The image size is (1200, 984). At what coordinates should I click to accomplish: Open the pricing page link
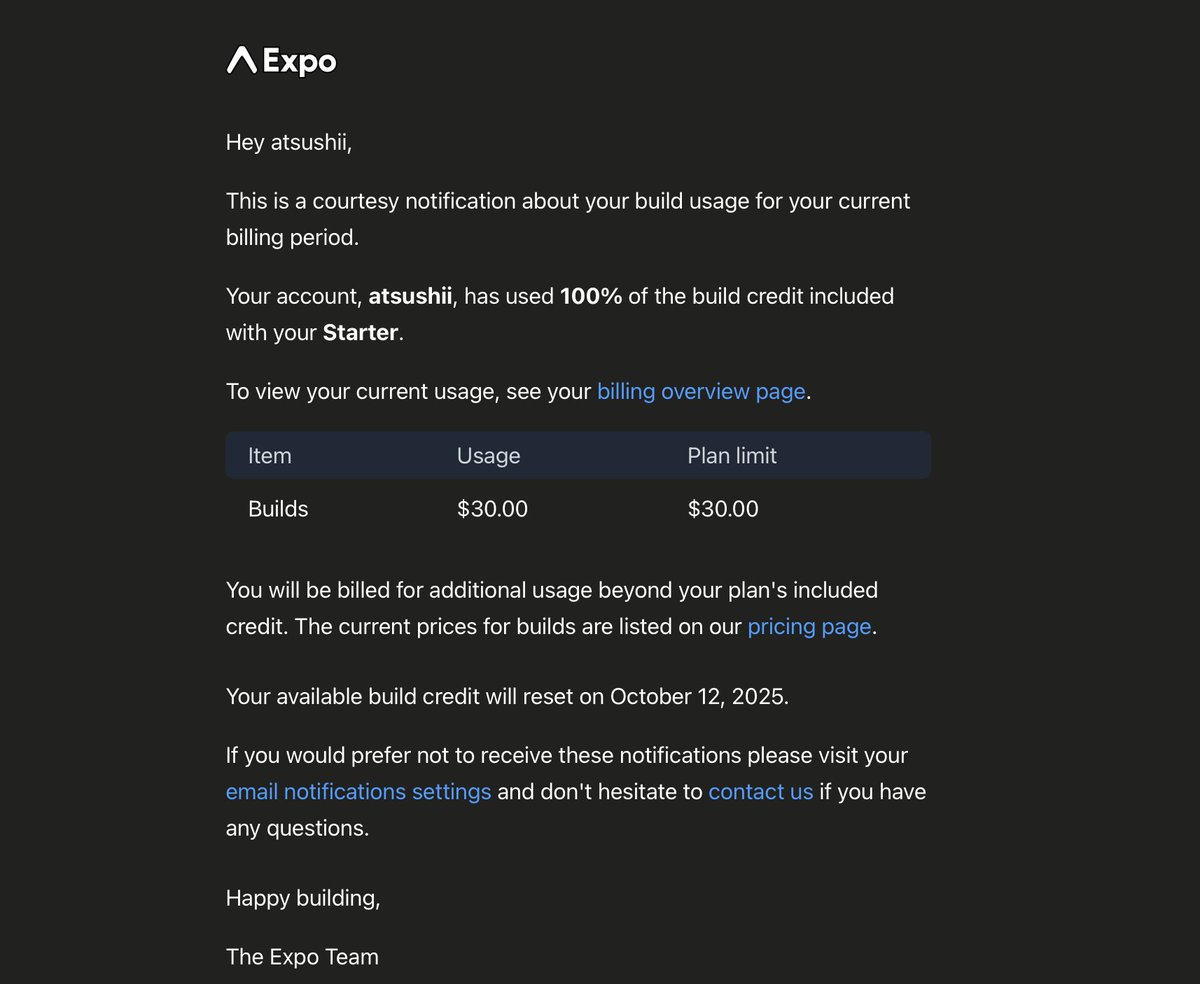pyautogui.click(x=810, y=627)
